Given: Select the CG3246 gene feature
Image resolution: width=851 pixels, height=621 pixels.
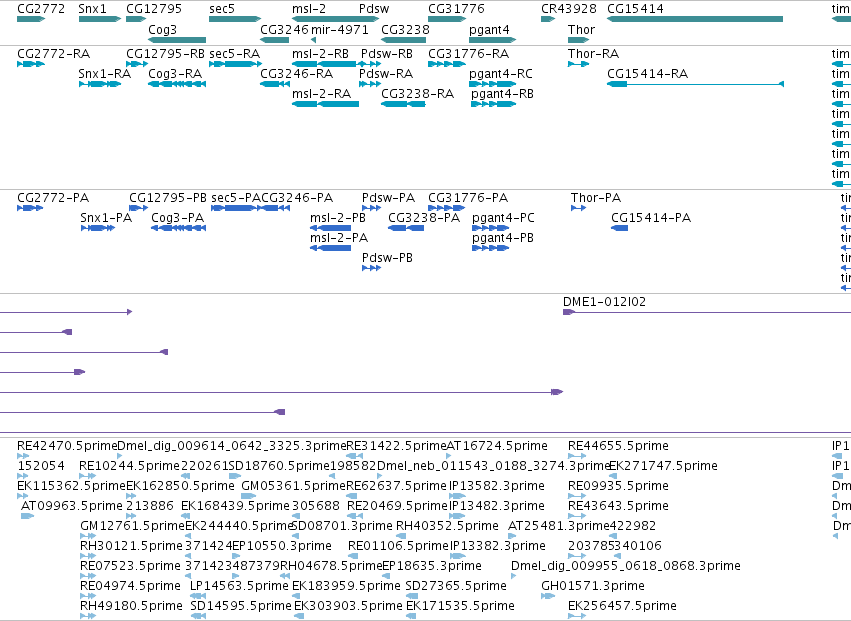Looking at the screenshot, I should (x=275, y=40).
